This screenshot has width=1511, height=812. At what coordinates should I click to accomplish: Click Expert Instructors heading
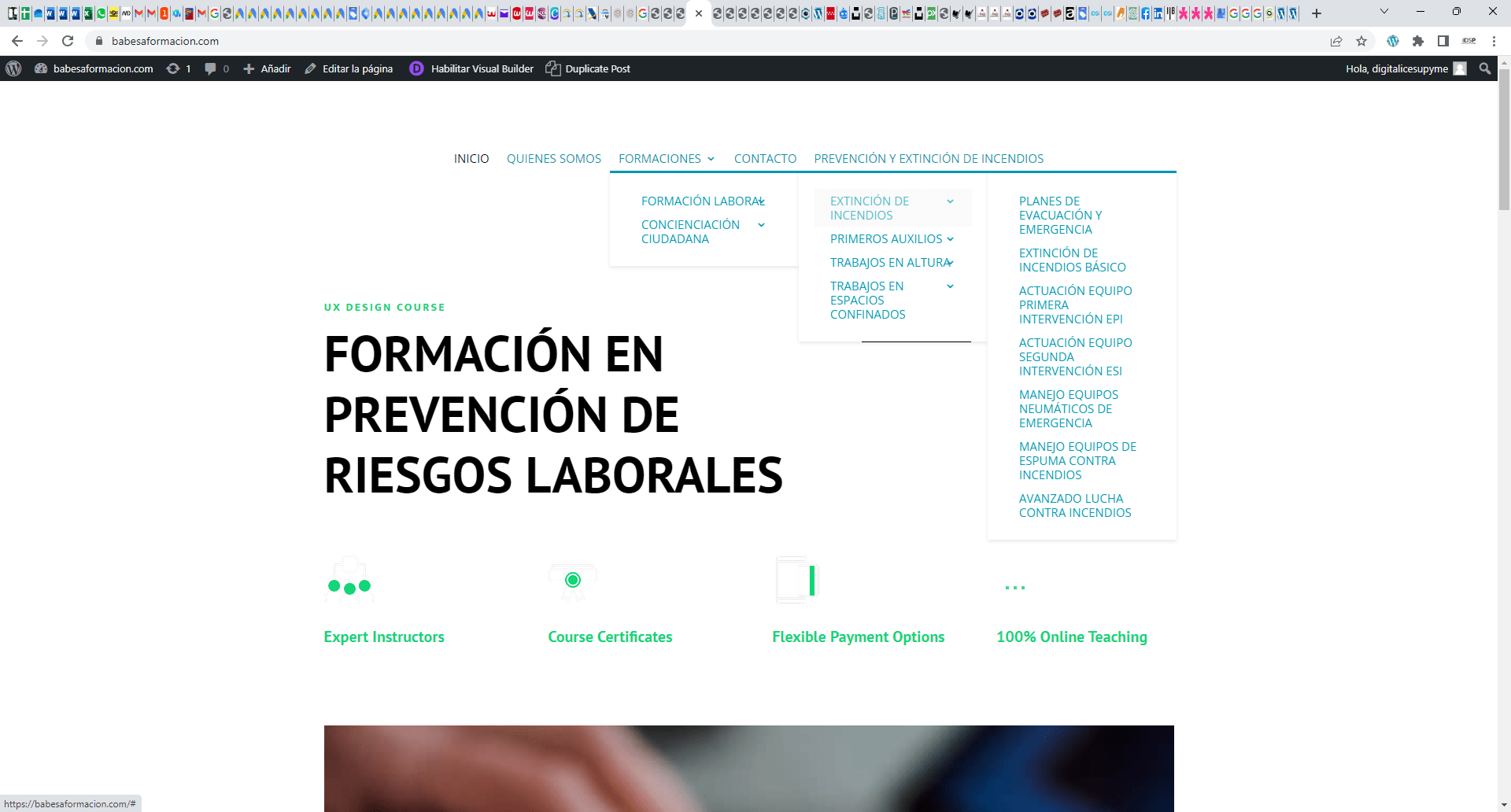(384, 637)
